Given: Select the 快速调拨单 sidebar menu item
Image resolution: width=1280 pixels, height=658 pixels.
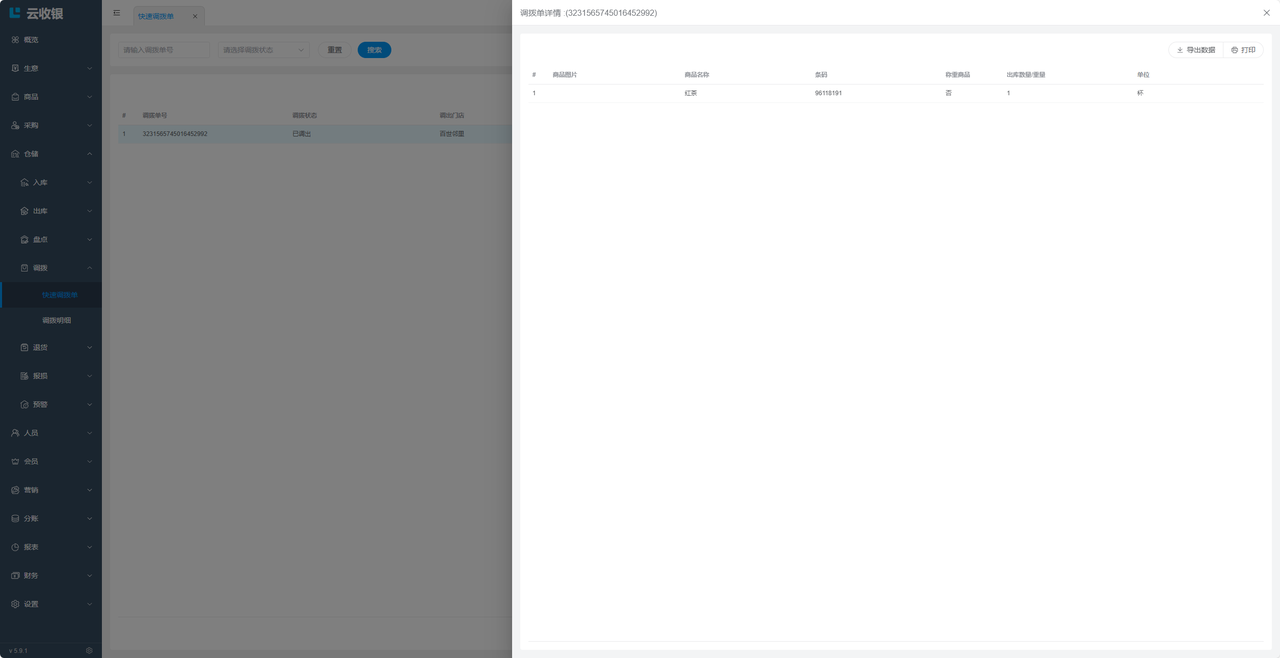Looking at the screenshot, I should point(59,295).
